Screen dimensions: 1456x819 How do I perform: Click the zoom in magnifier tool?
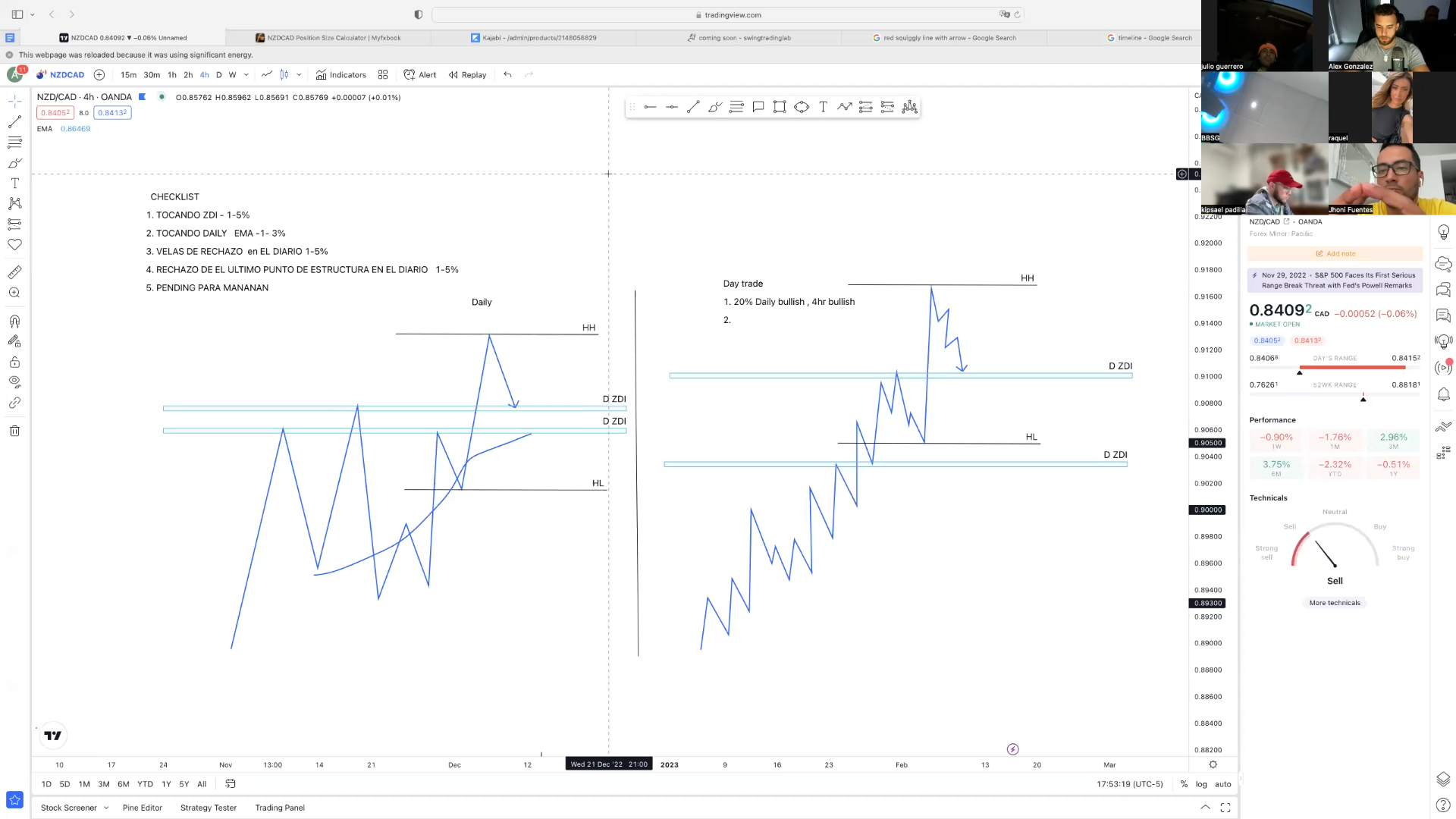[14, 293]
